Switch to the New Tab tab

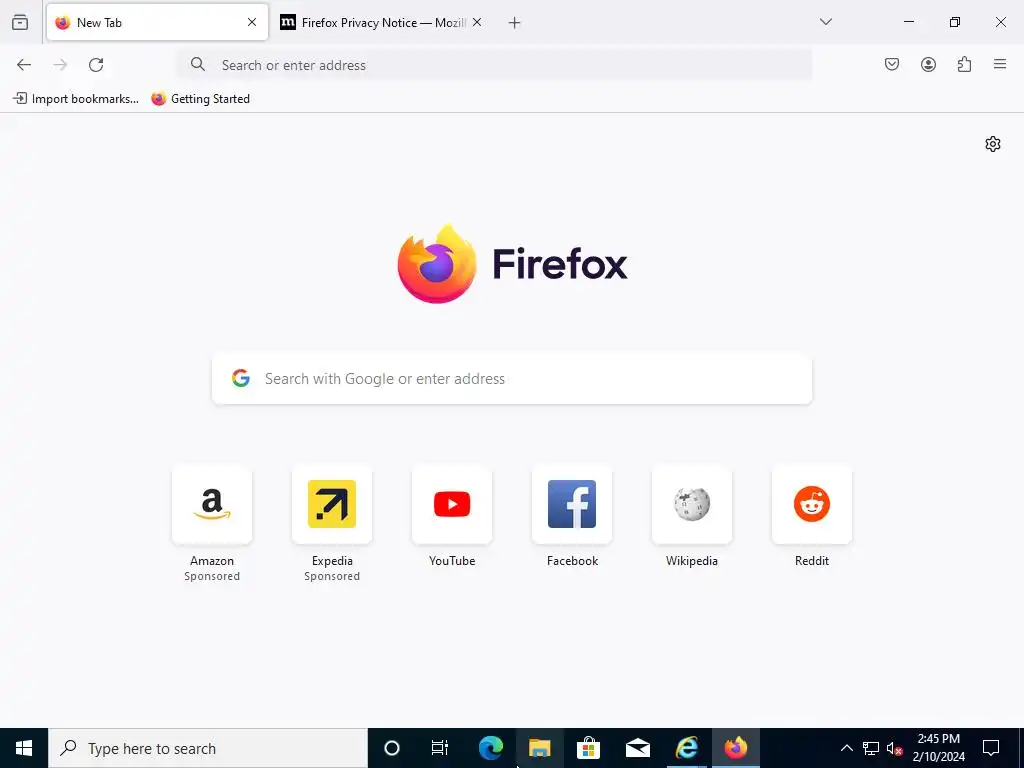click(157, 22)
